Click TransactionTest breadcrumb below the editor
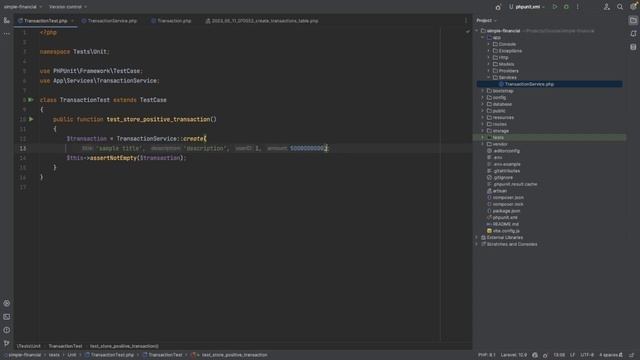Image resolution: width=640 pixels, height=360 pixels. [x=65, y=346]
